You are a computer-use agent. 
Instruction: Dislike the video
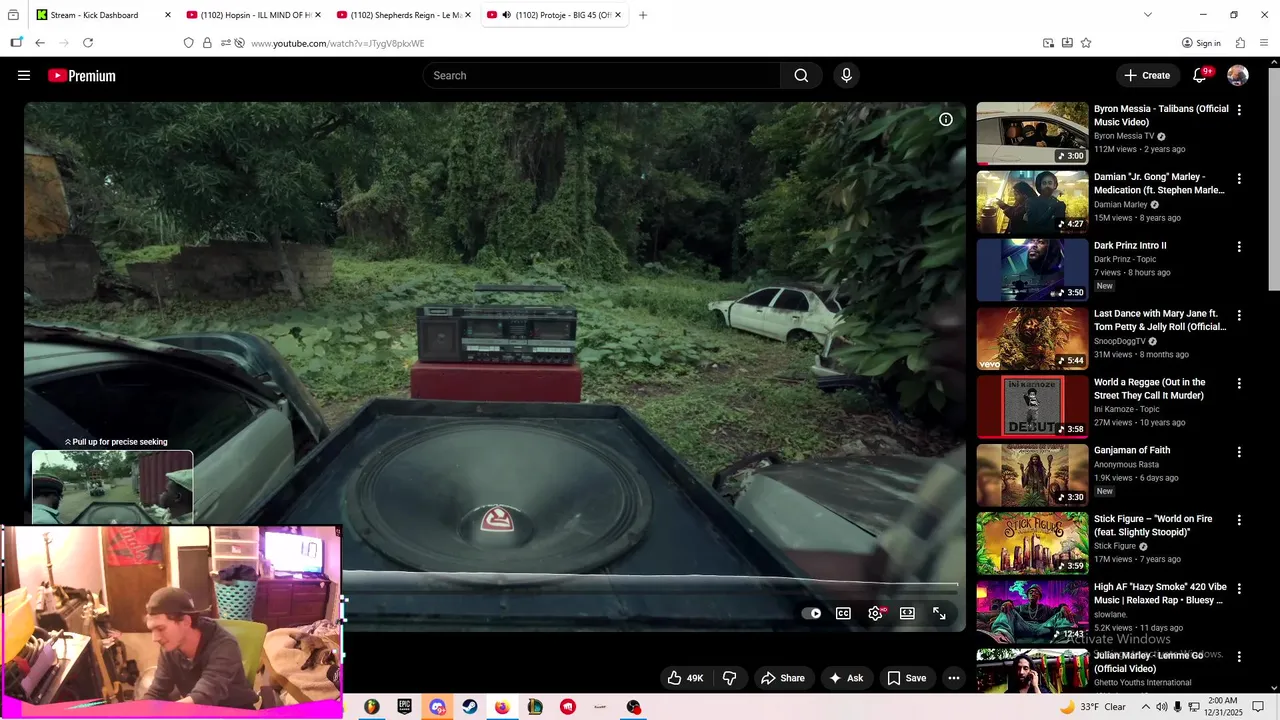point(729,678)
